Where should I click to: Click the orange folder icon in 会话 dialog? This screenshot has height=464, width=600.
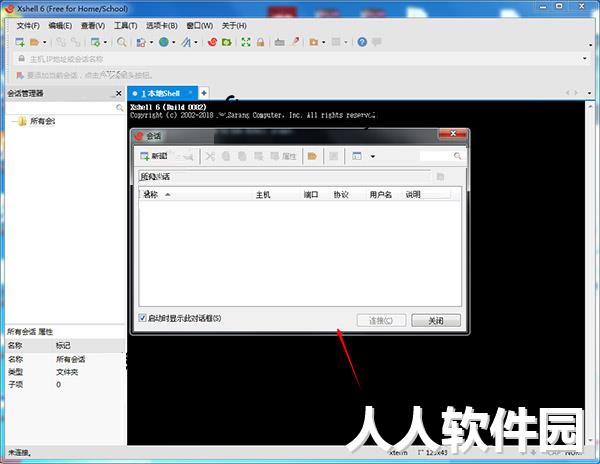tap(312, 156)
